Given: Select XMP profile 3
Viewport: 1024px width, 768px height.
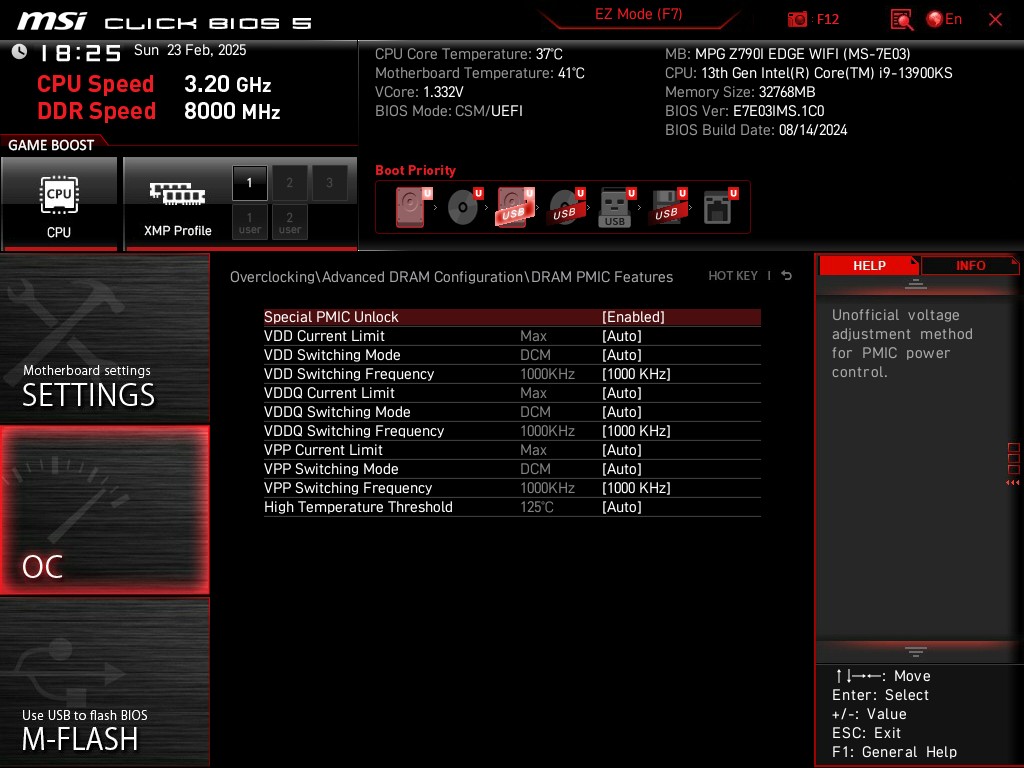Looking at the screenshot, I should (x=329, y=183).
